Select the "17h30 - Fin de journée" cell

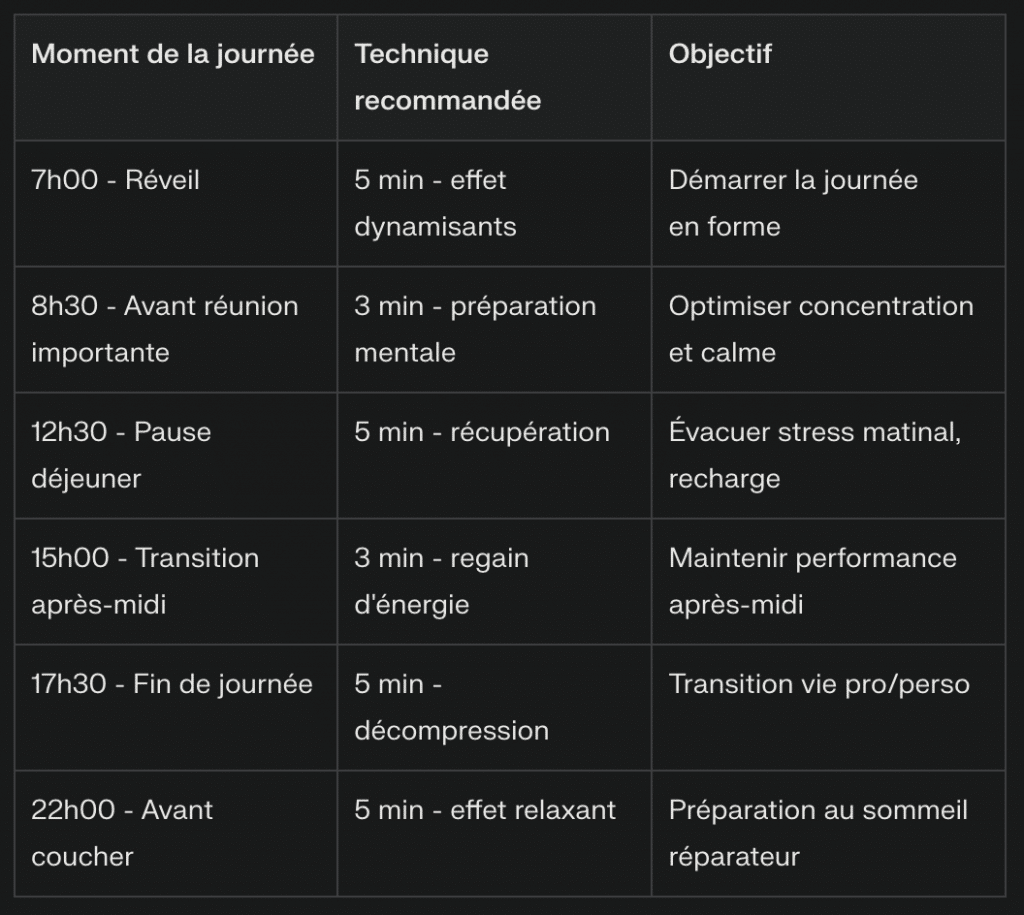coord(172,685)
